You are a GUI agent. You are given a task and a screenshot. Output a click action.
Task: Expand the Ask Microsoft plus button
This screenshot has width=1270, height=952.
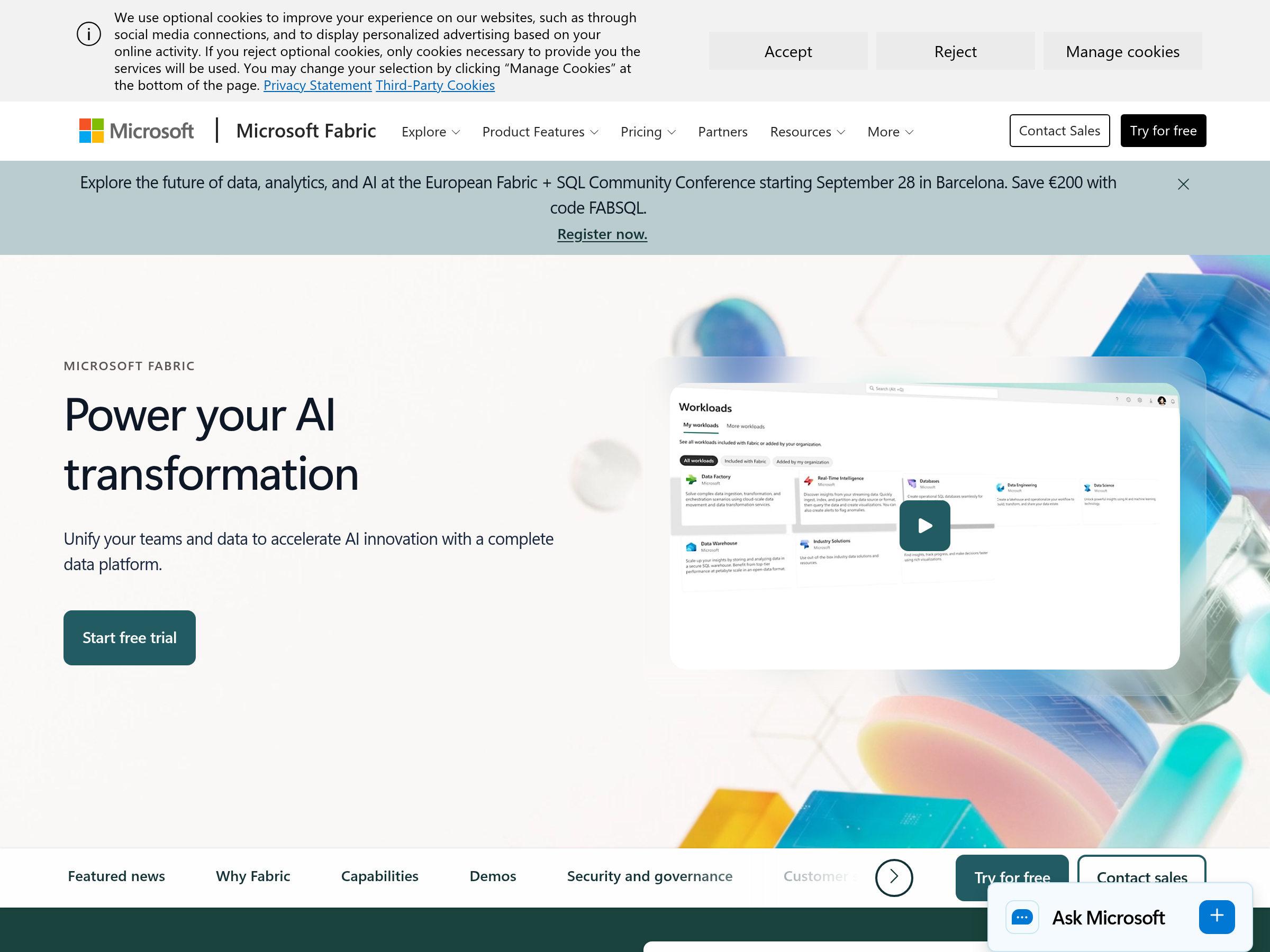coord(1217,917)
